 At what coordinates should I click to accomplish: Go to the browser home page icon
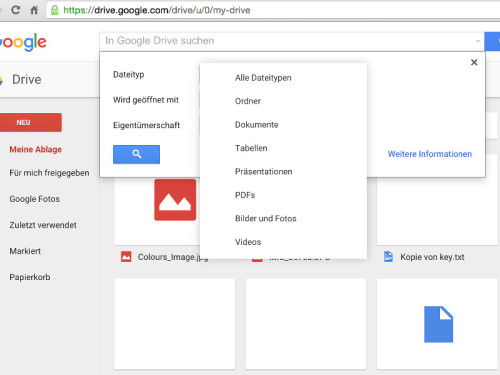tap(34, 10)
